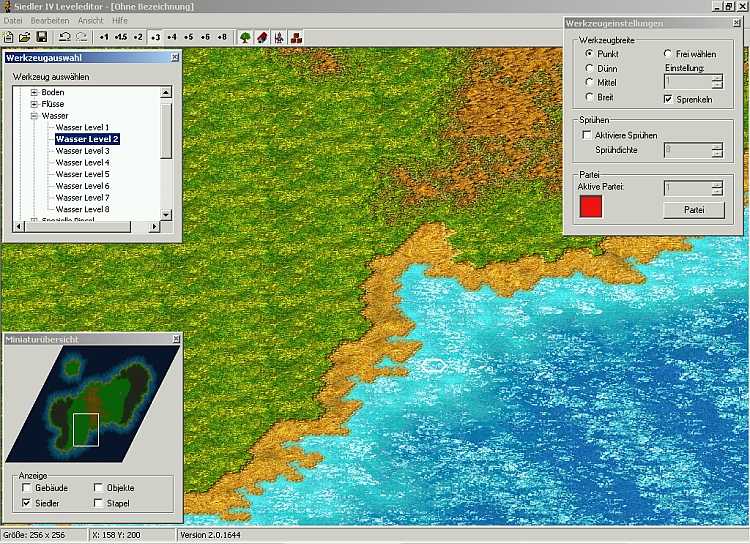Select Wasser Level 2 in tree
The image size is (750, 544).
87,139
